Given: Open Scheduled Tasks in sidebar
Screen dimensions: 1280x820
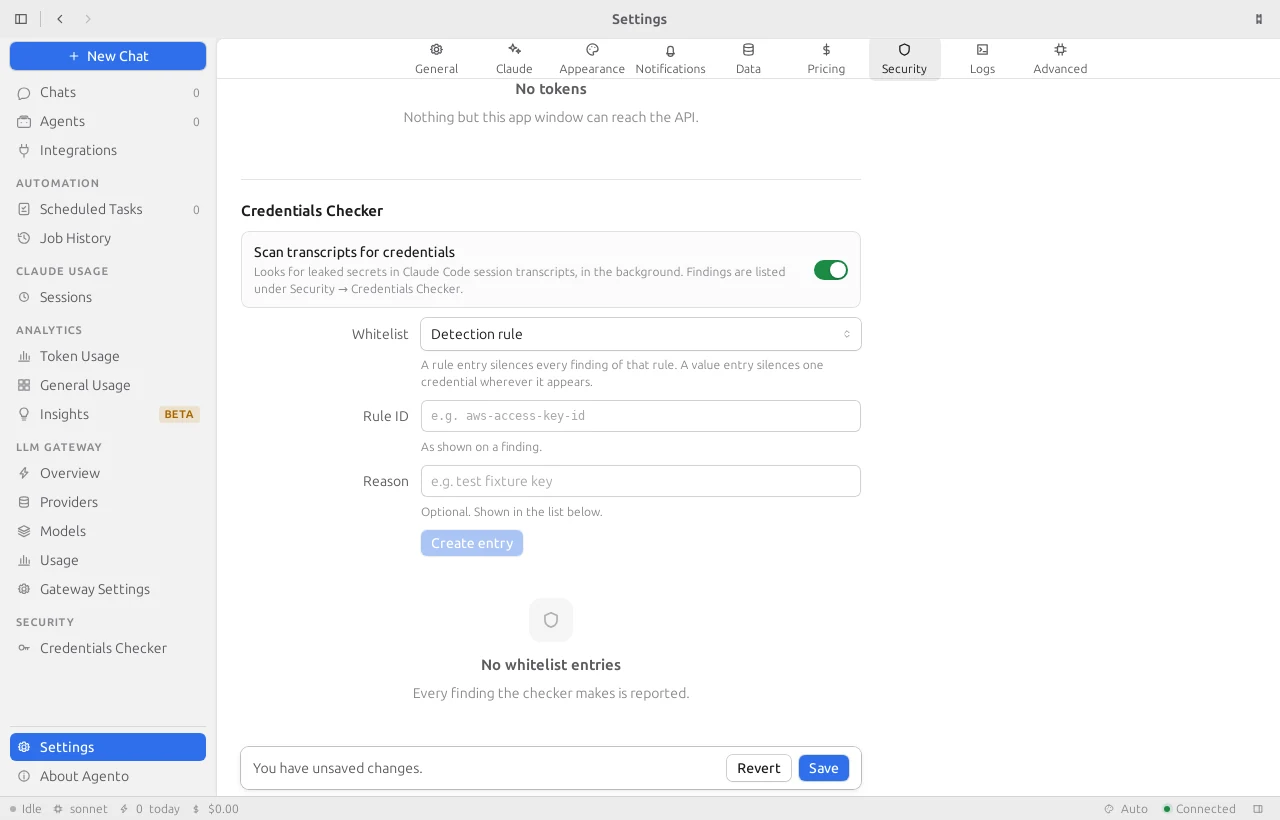Looking at the screenshot, I should click(x=108, y=209).
